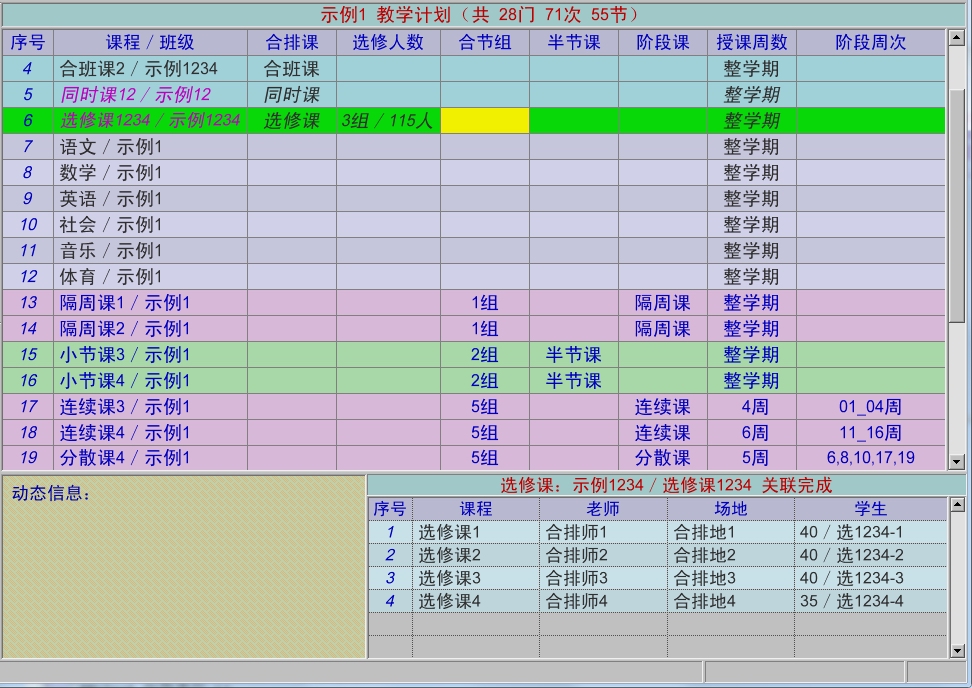Select row 数学 / 示例1
This screenshot has height=688, width=972.
tap(474, 172)
